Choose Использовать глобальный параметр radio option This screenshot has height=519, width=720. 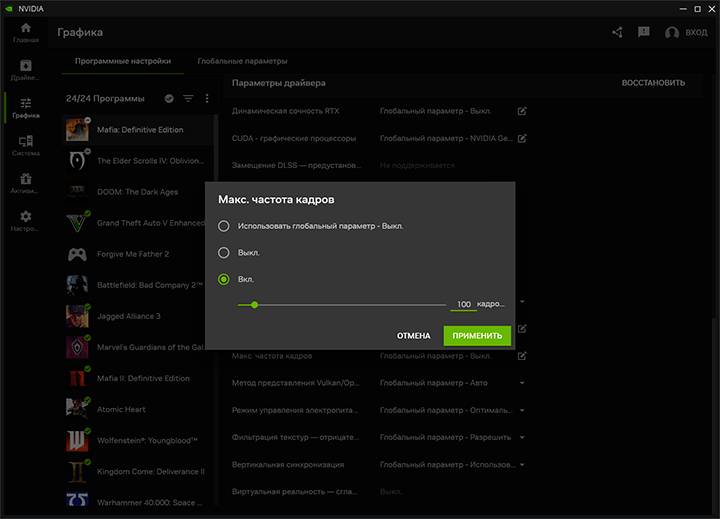pos(224,226)
